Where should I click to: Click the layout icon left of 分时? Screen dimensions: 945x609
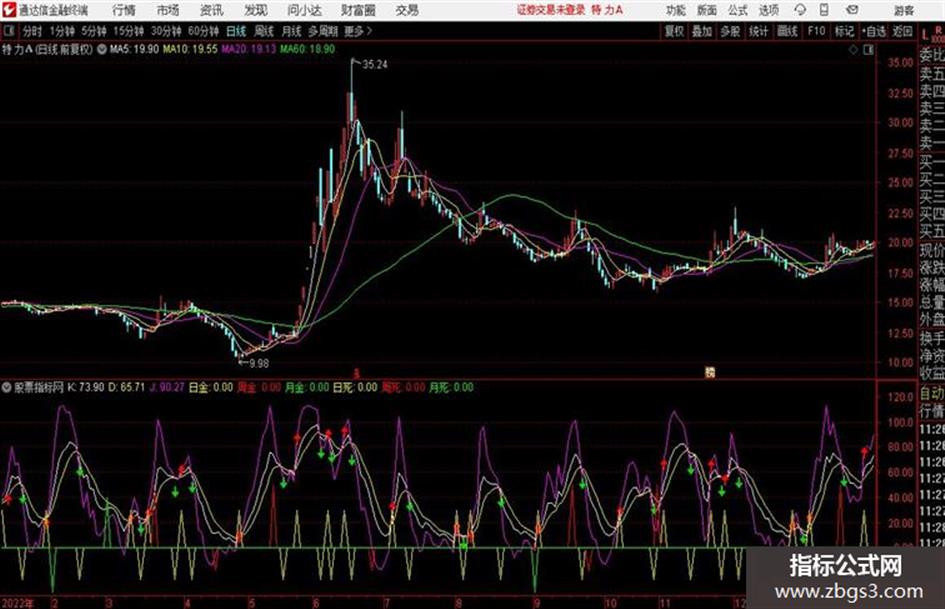pyautogui.click(x=9, y=31)
